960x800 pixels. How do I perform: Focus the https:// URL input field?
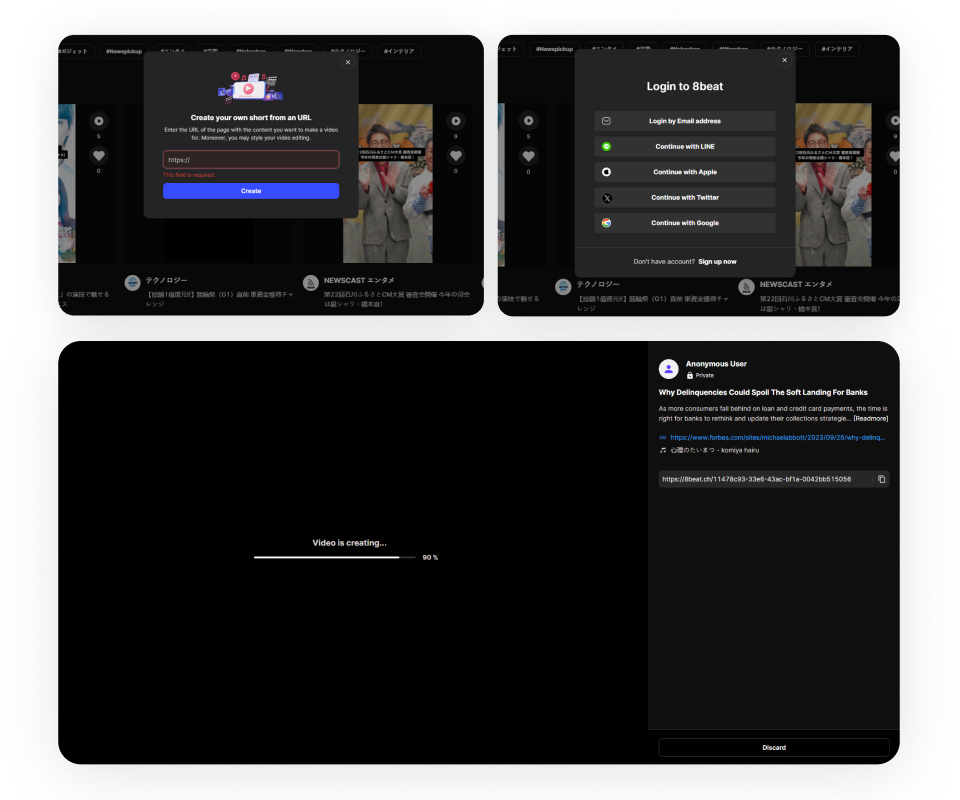tap(251, 160)
